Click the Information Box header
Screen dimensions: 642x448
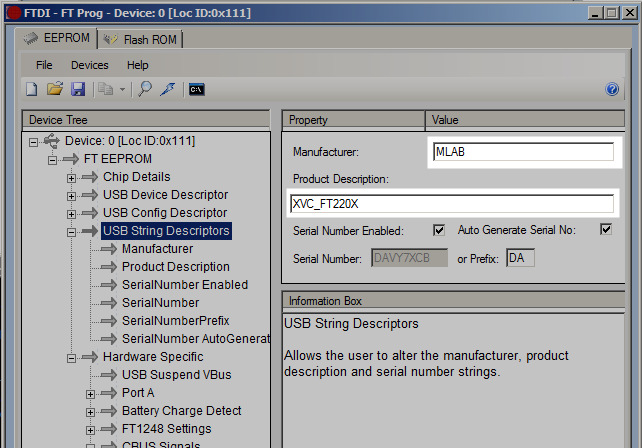453,301
